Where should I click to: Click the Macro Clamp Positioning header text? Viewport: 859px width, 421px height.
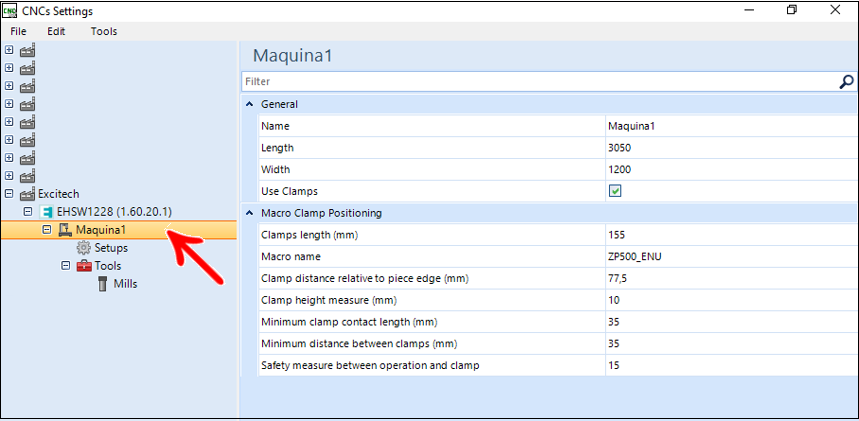tap(322, 213)
